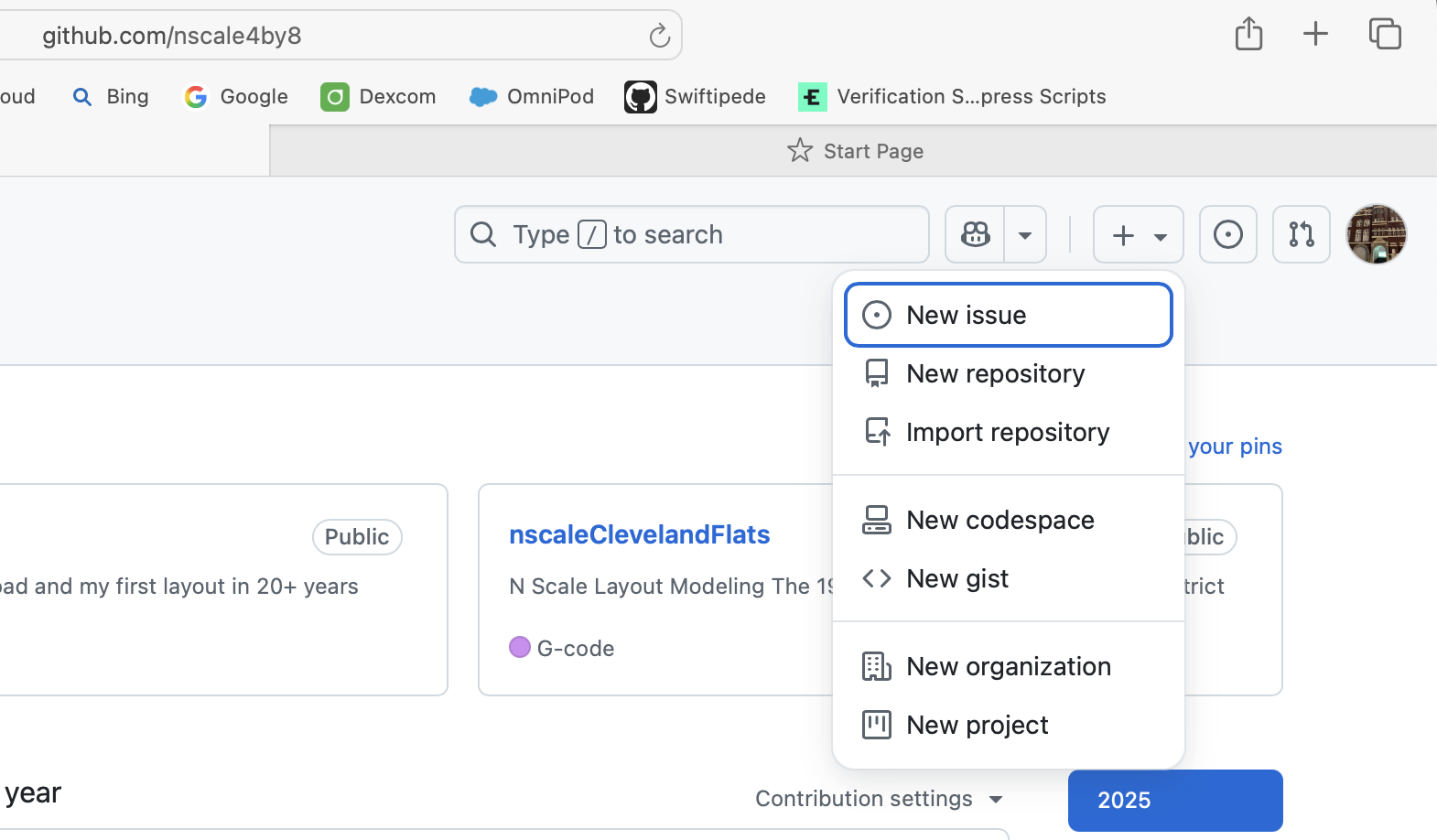Image resolution: width=1437 pixels, height=840 pixels.
Task: Open the issues icon in header
Action: pyautogui.click(x=1228, y=234)
